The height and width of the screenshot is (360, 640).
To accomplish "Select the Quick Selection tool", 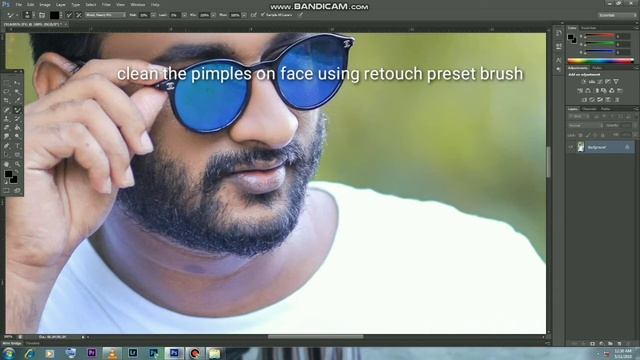I will click(x=17, y=91).
